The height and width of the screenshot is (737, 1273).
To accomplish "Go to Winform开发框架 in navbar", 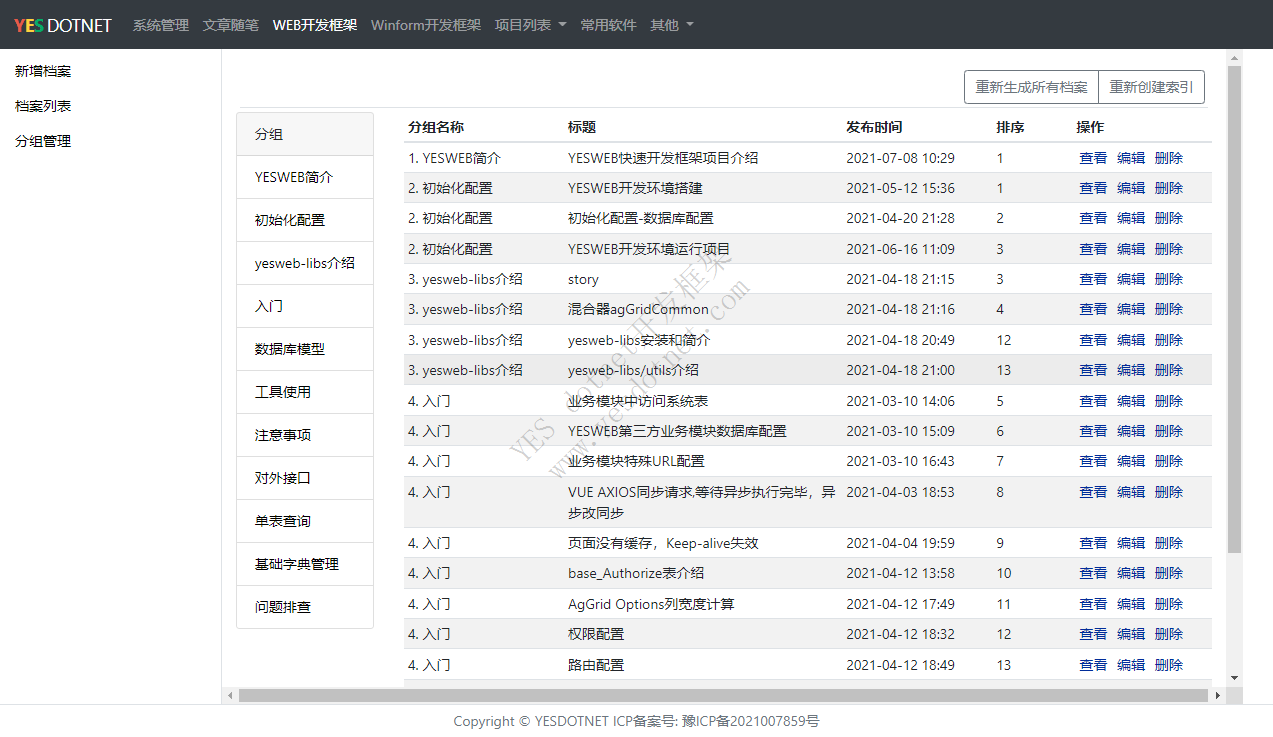I will click(425, 25).
